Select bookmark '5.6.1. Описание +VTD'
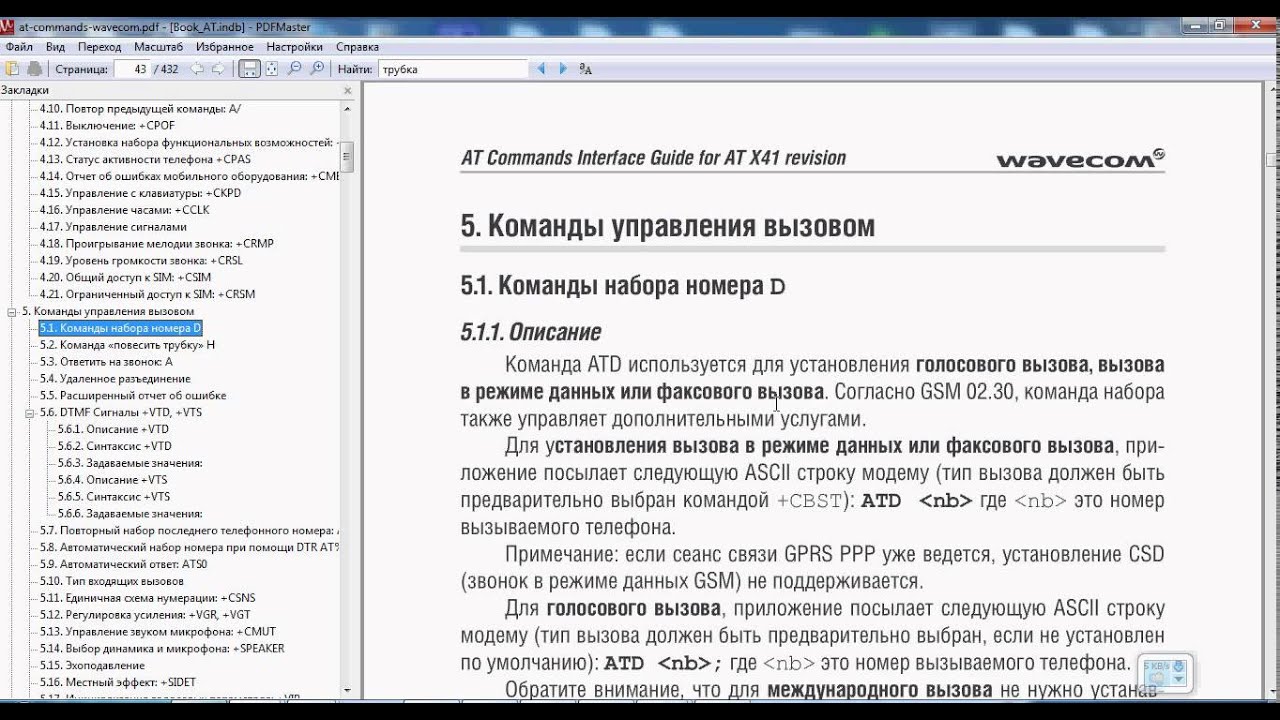This screenshot has height=720, width=1280. click(113, 429)
